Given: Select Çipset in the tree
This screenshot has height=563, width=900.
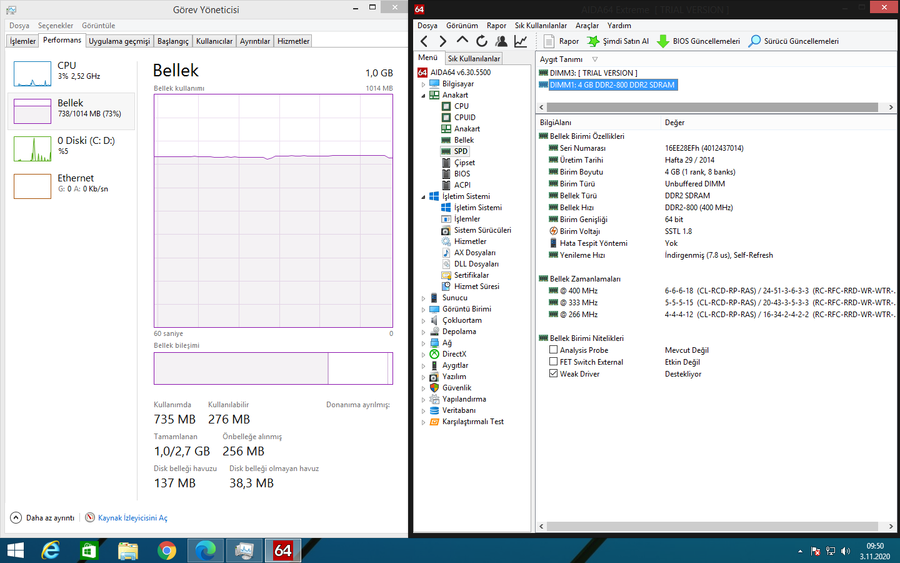Looking at the screenshot, I should pos(464,162).
